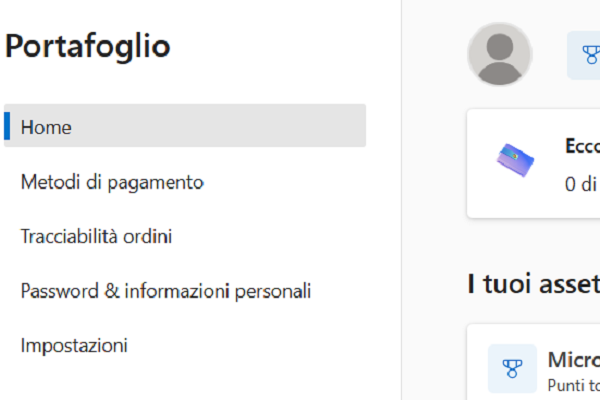Open Impostazioni from the sidebar
The height and width of the screenshot is (400, 600).
(74, 346)
